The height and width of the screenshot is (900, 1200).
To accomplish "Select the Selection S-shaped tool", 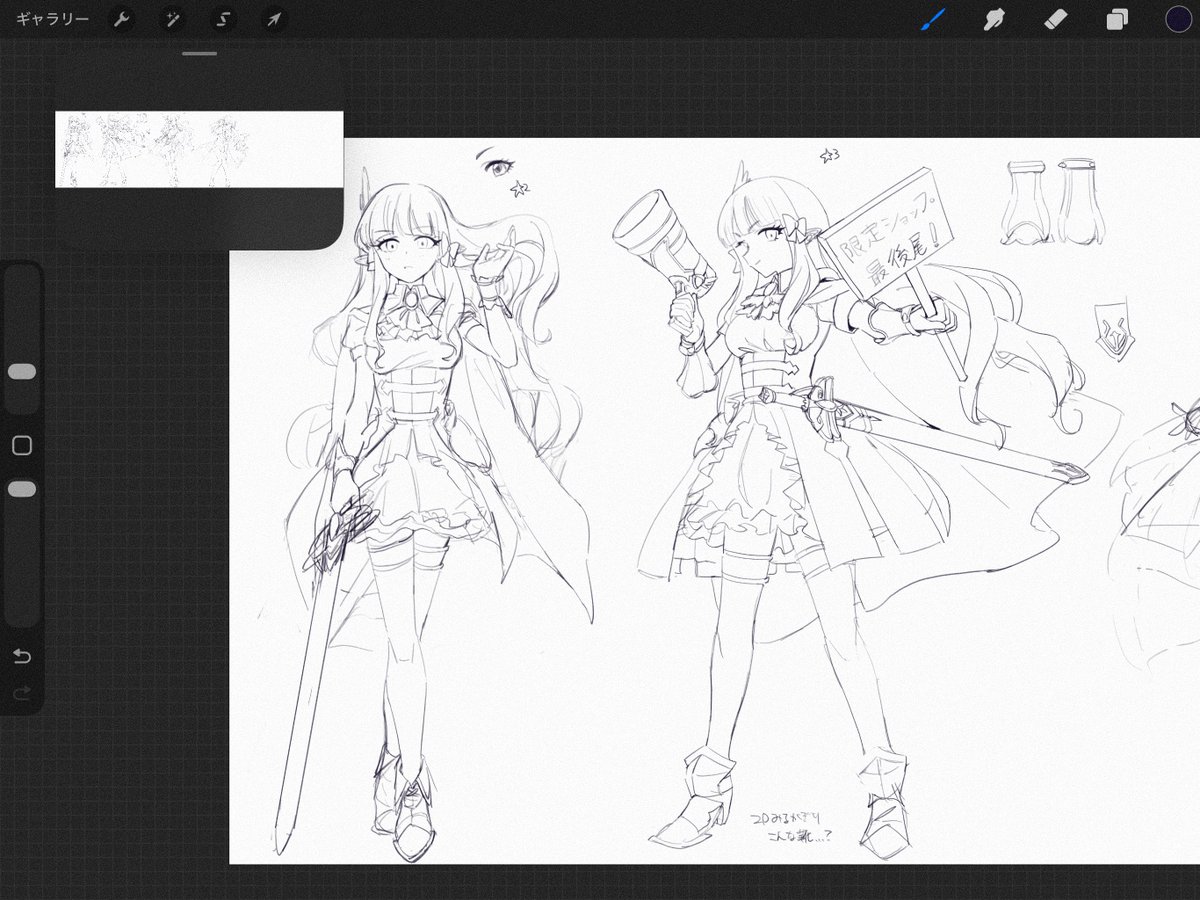I will coord(223,20).
